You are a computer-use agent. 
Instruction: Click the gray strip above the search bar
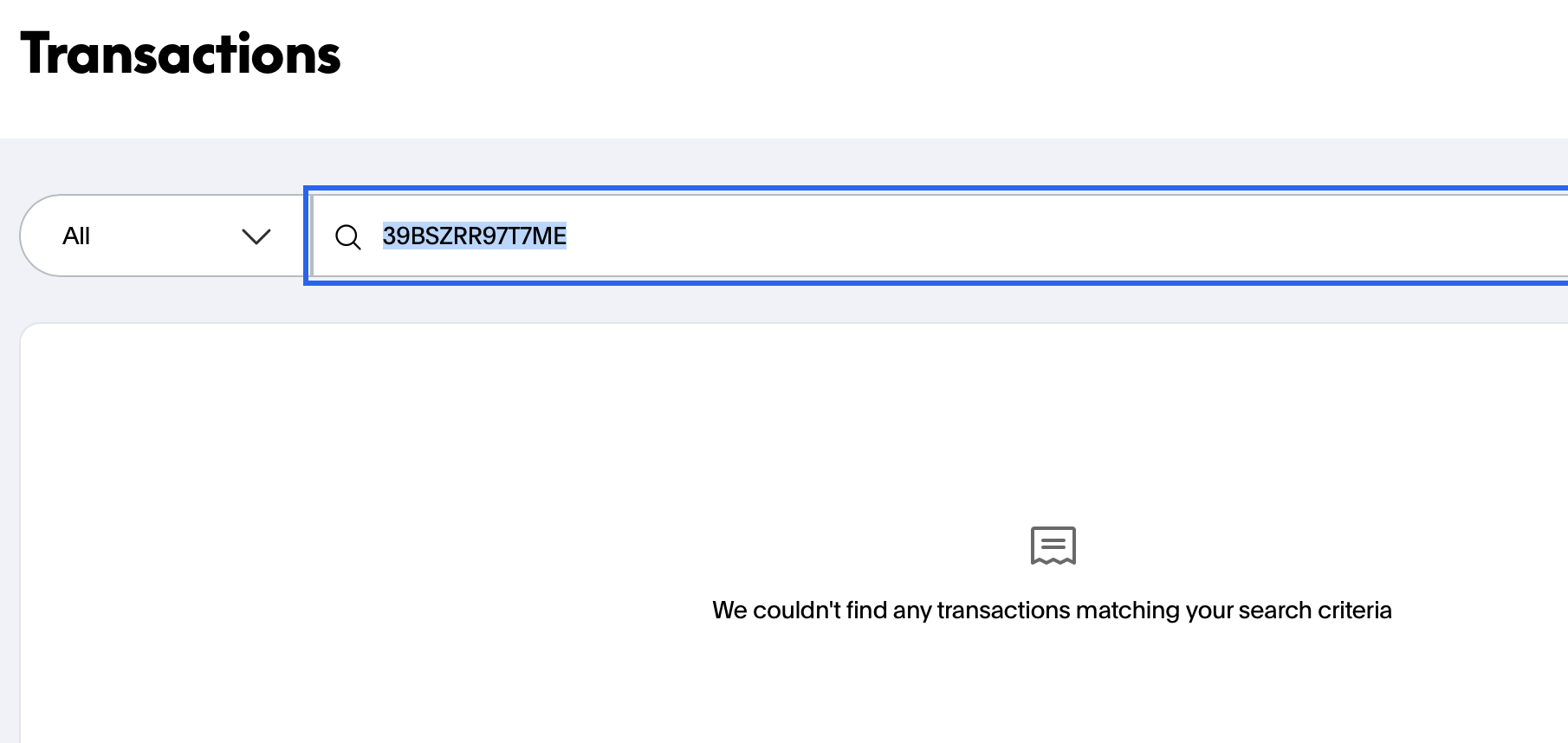(x=780, y=163)
